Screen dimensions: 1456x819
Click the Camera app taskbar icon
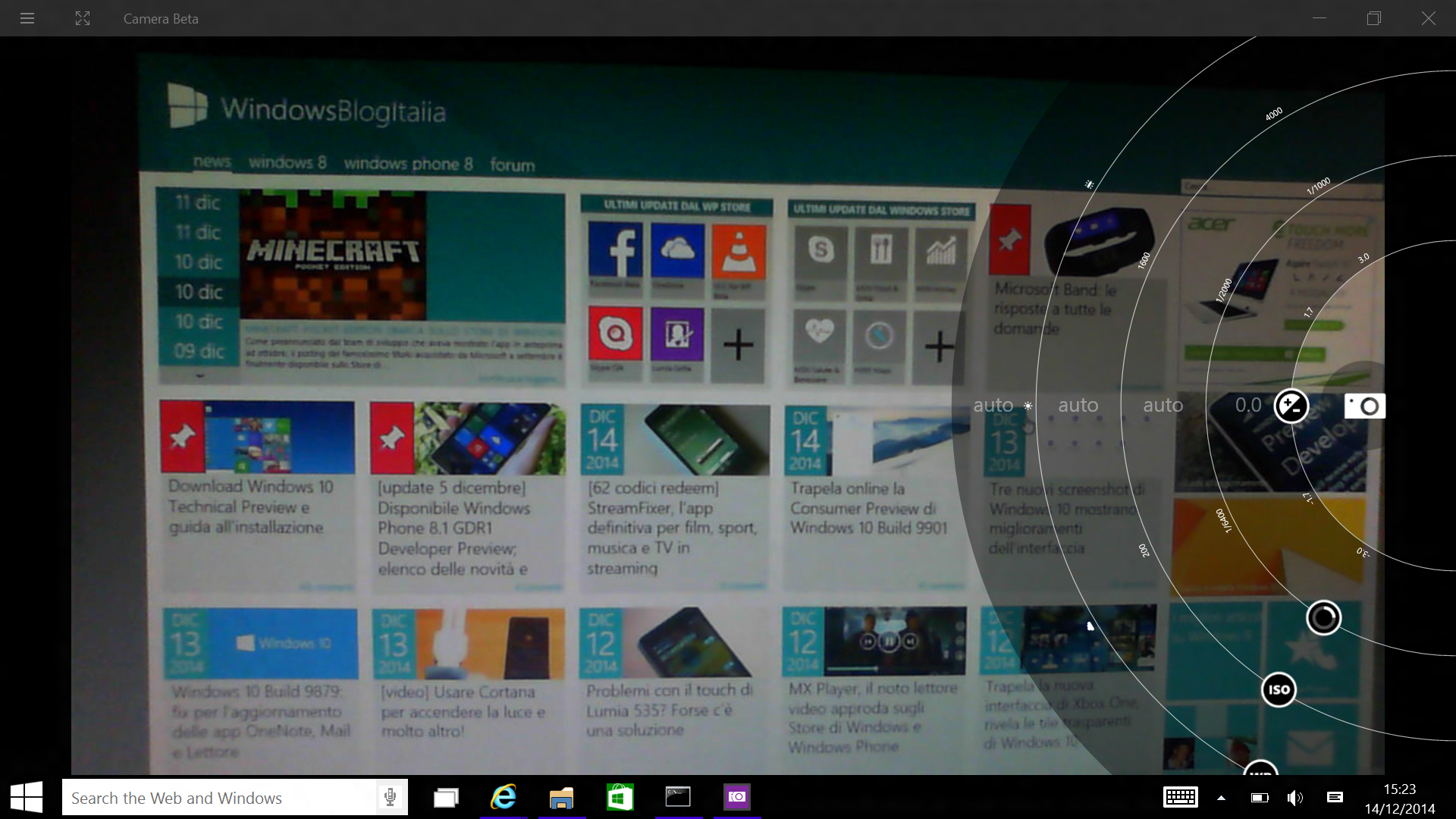point(737,797)
